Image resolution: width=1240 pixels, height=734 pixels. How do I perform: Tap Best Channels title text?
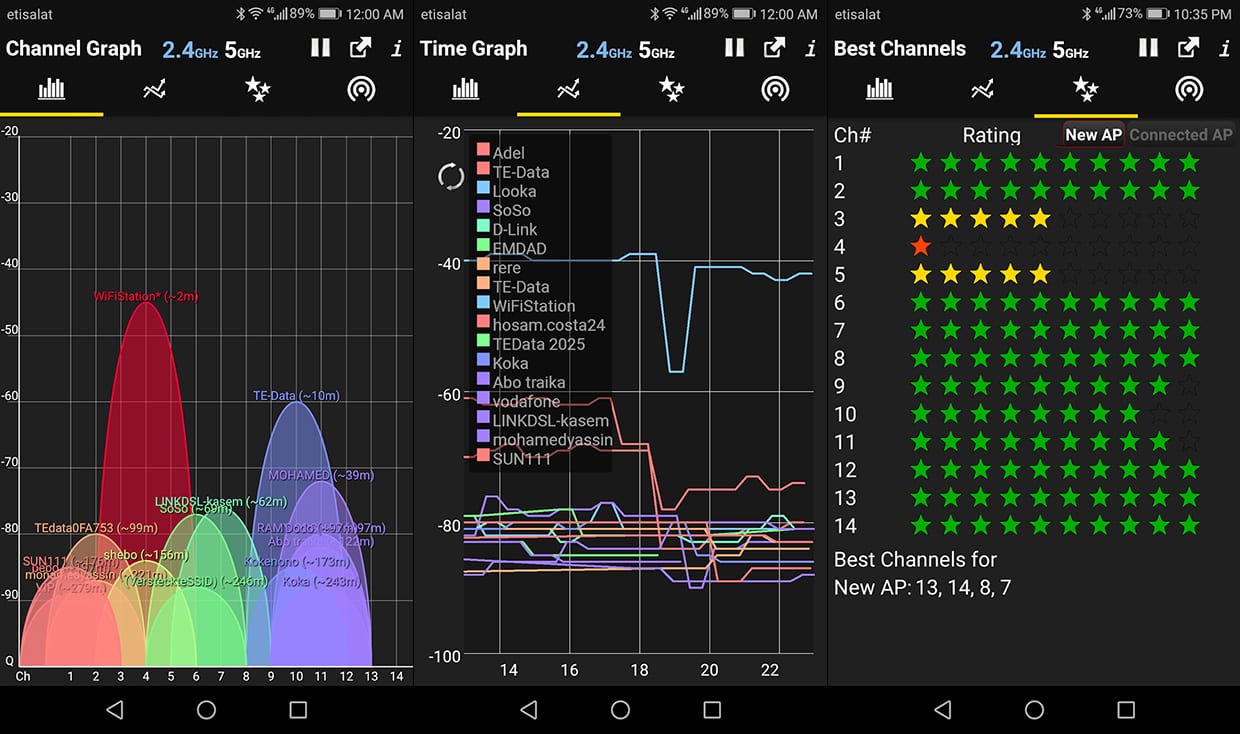(x=900, y=49)
